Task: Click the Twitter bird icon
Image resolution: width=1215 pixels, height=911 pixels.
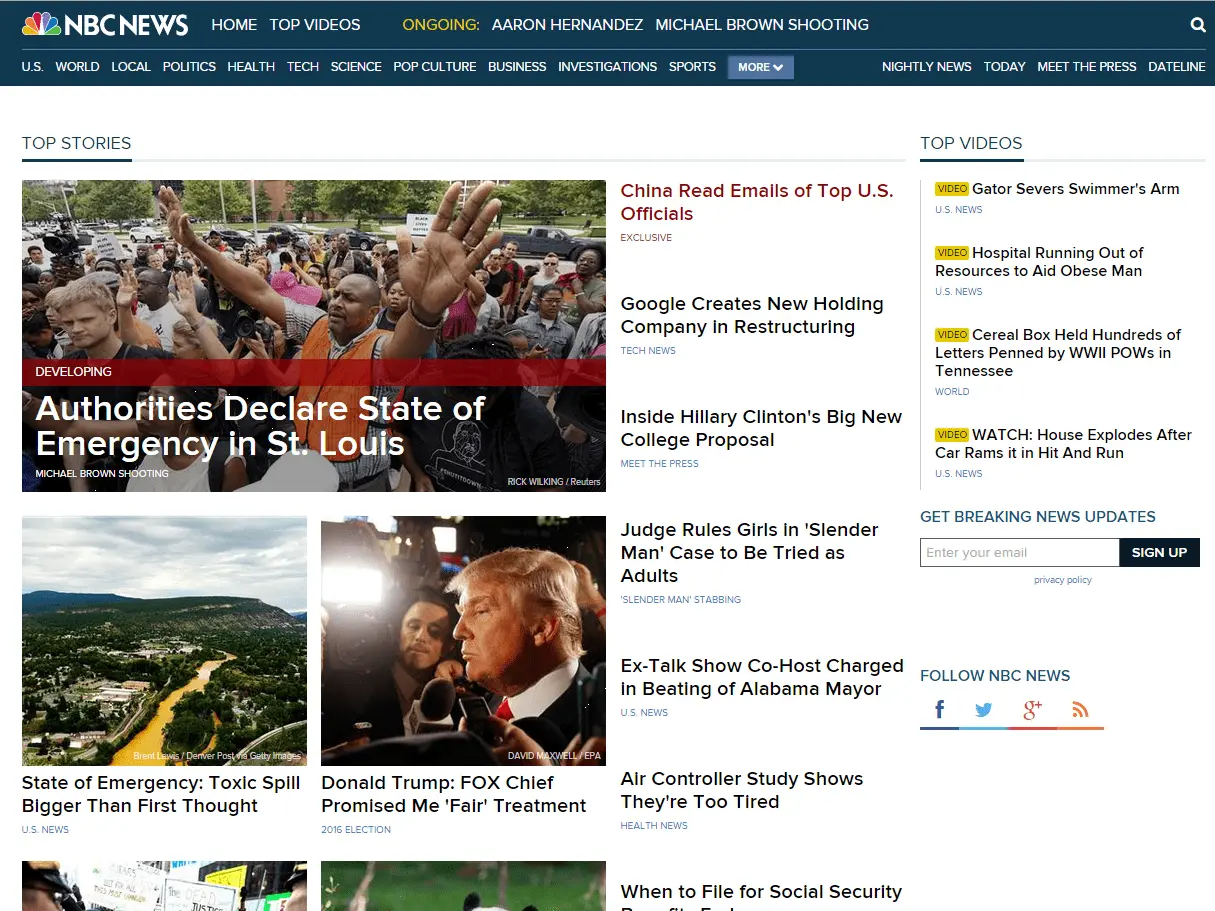Action: point(984,709)
